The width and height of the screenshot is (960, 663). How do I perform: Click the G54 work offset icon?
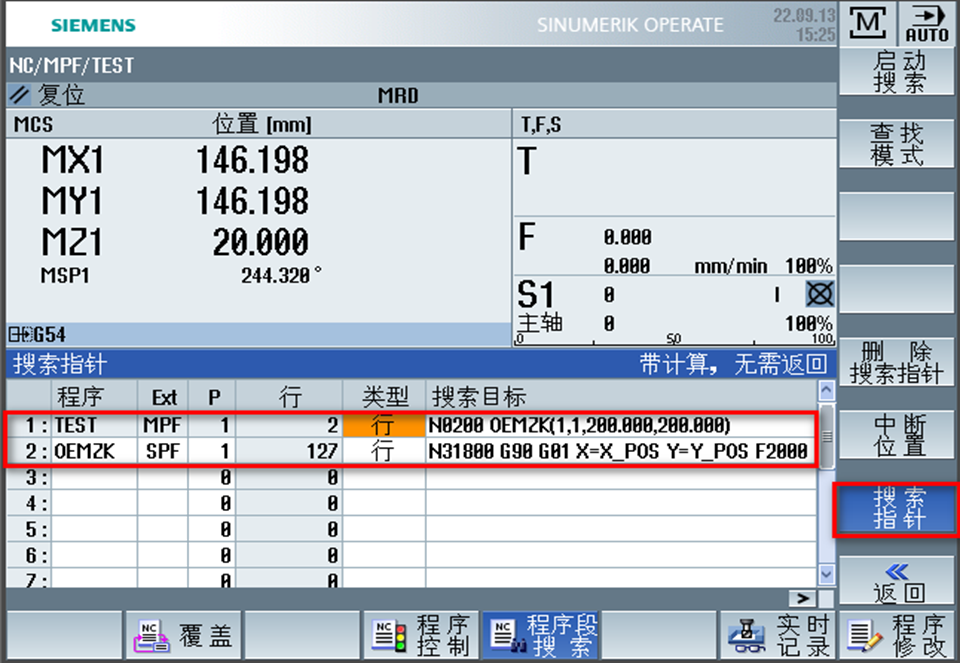(x=20, y=335)
